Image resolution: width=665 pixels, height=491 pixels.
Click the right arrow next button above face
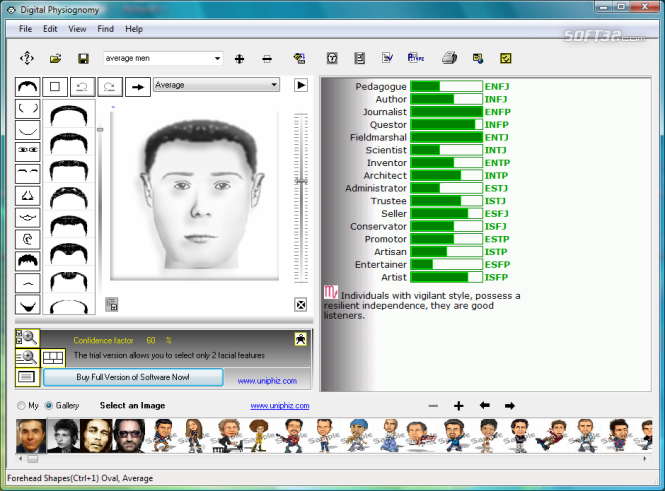click(138, 87)
